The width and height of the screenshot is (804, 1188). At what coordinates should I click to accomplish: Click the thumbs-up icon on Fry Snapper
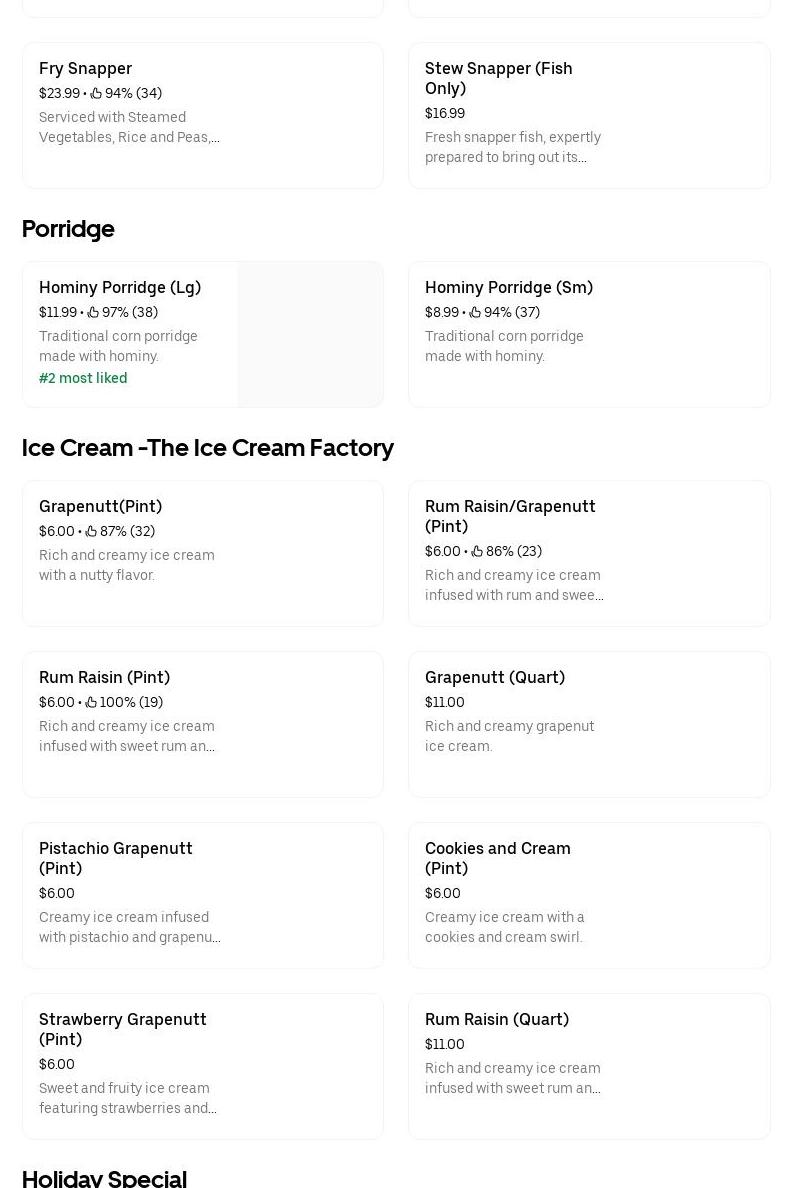tap(96, 93)
